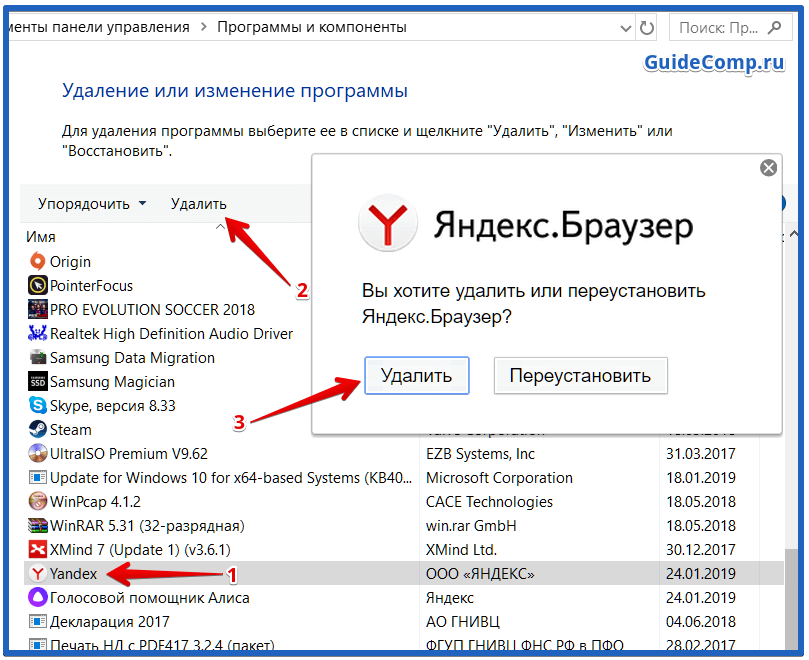Select Skype, версия 8.33 entry
Screen dimensions: 809x660
pyautogui.click(x=112, y=406)
